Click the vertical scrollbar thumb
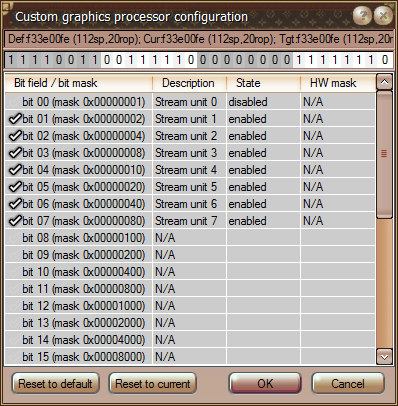 pyautogui.click(x=384, y=154)
